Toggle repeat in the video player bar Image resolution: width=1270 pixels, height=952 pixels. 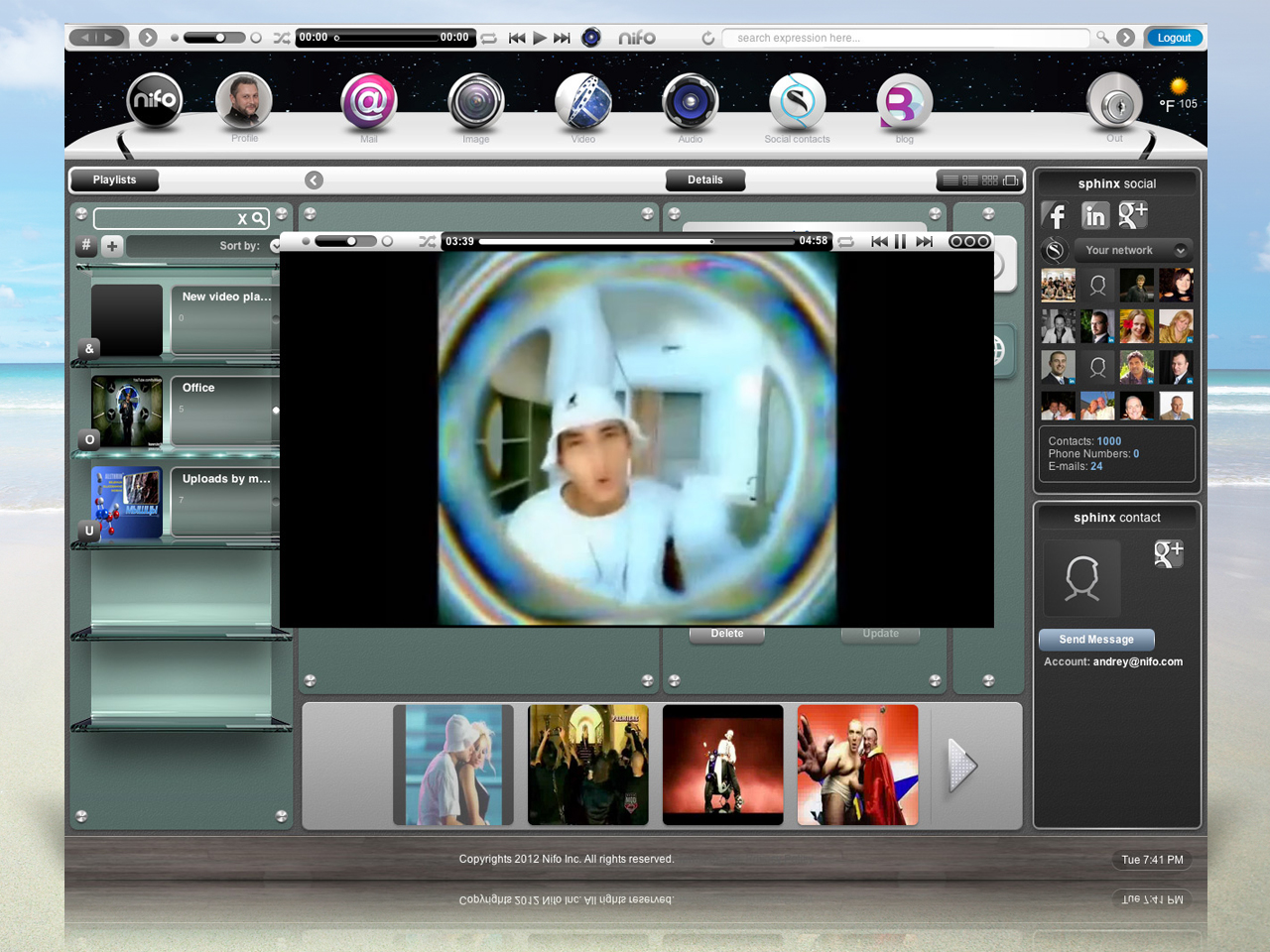pyautogui.click(x=846, y=241)
